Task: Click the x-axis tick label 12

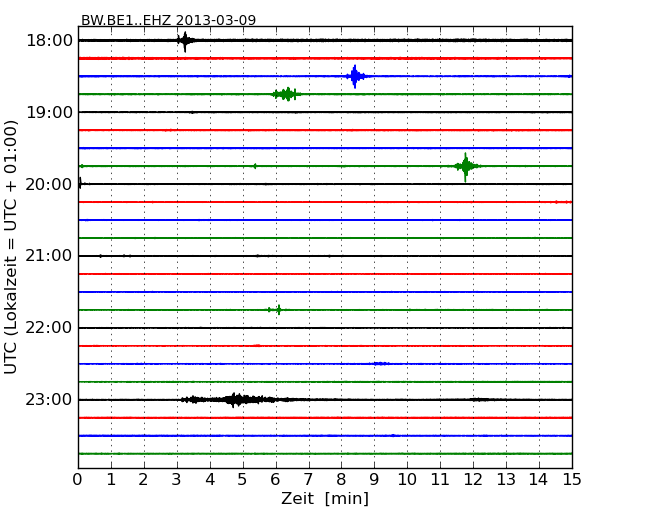Action: coord(473,480)
